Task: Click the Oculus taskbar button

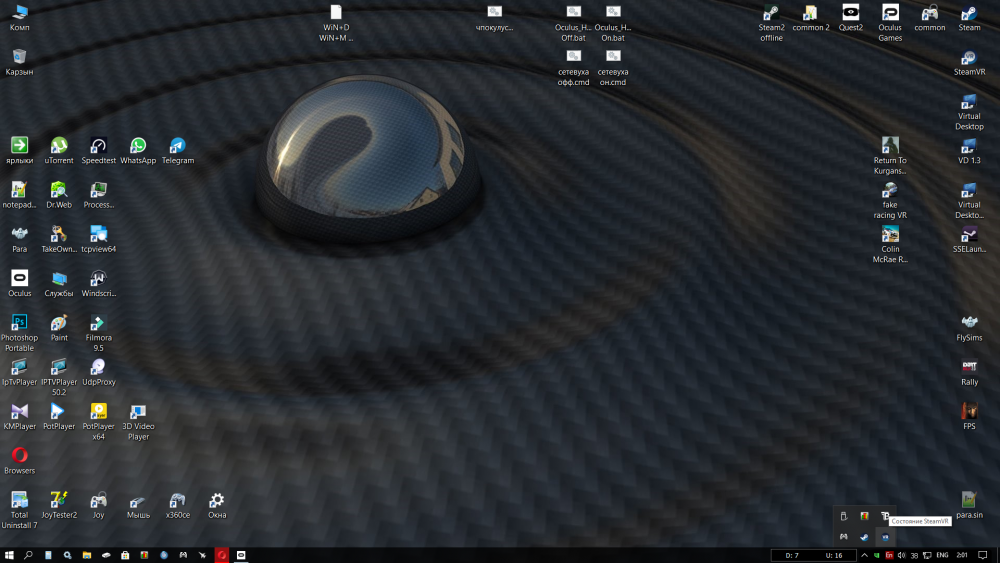Action: (x=241, y=555)
